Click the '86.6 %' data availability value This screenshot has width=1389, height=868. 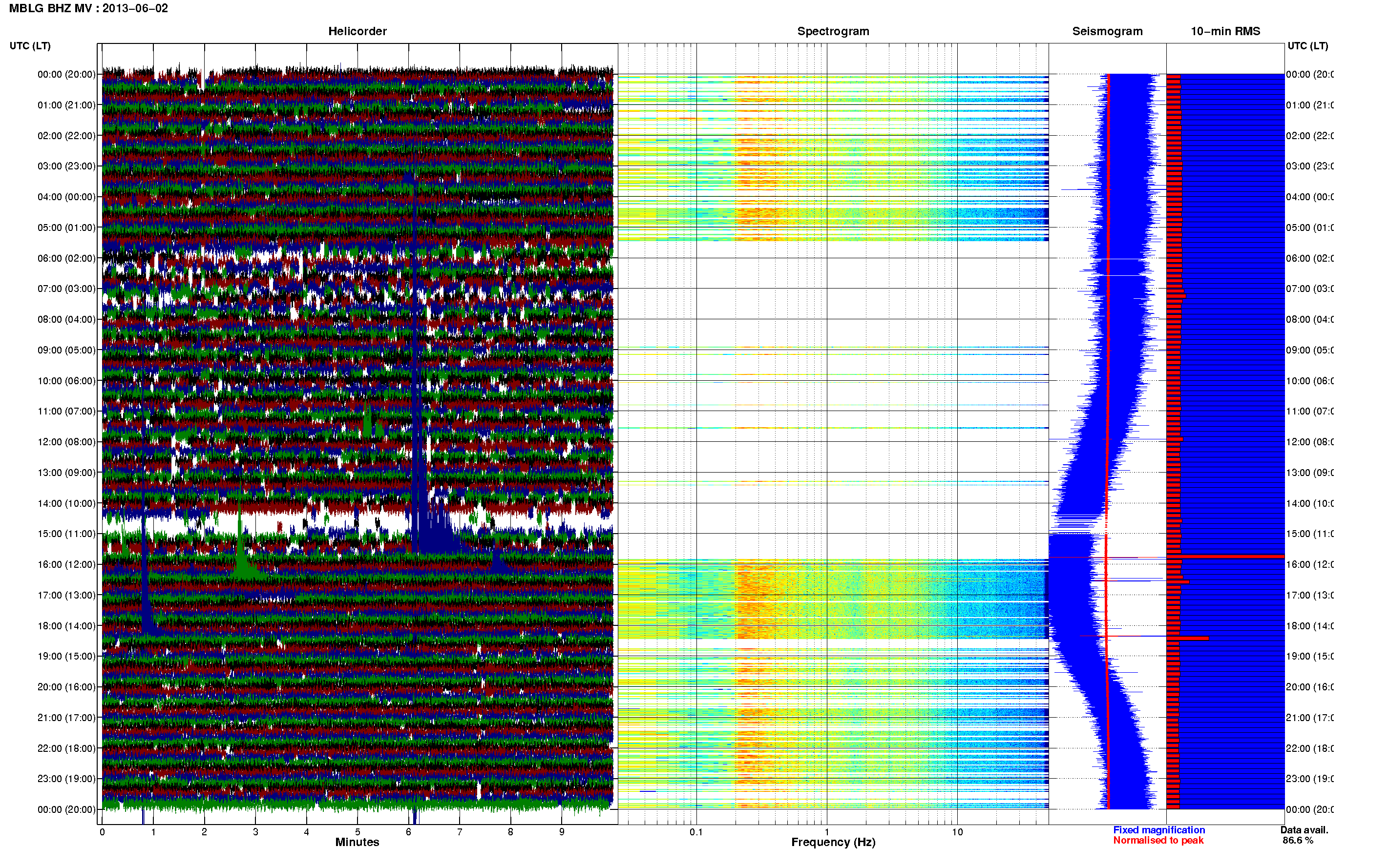coord(1298,841)
